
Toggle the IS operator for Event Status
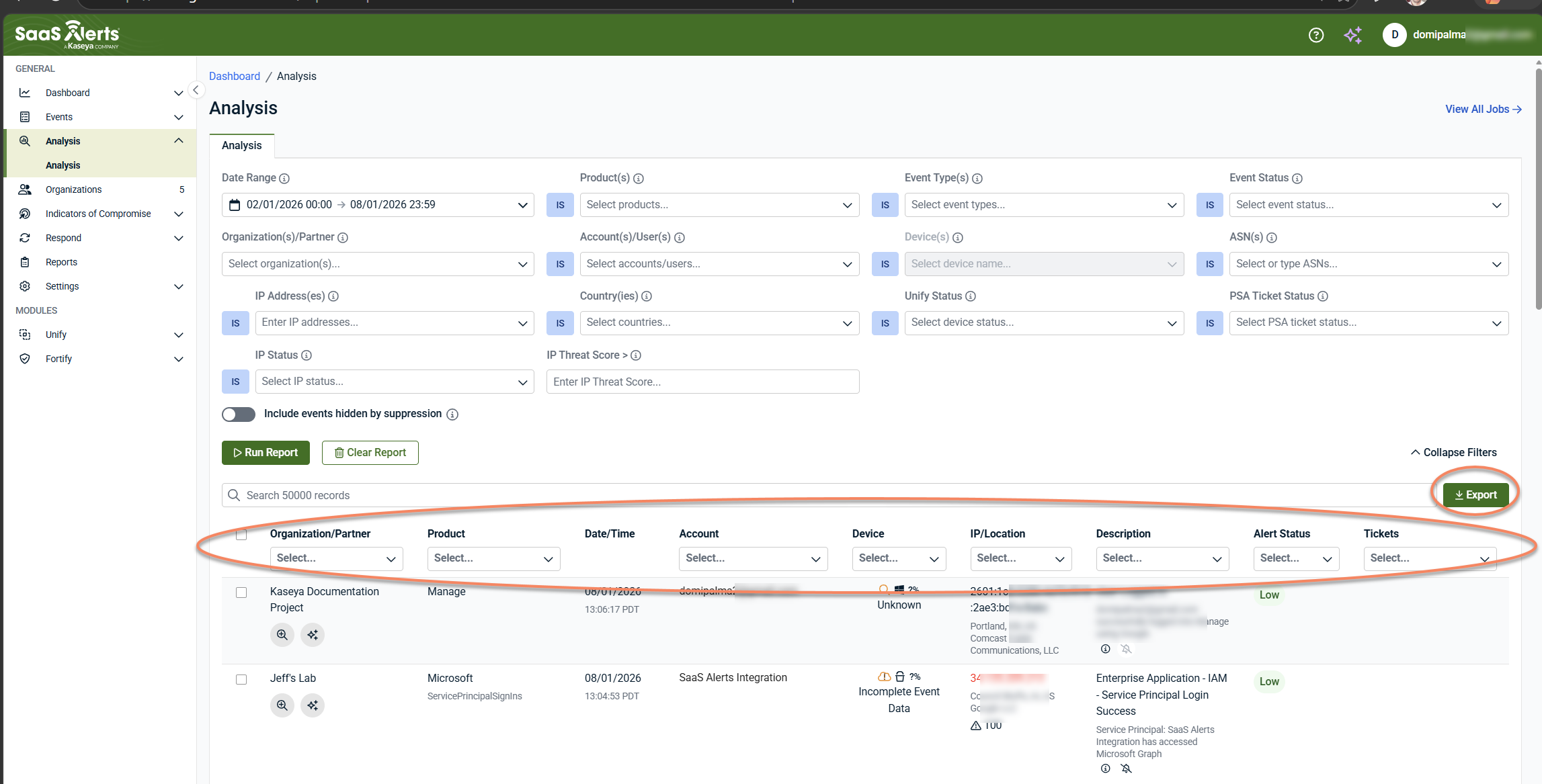click(1210, 205)
